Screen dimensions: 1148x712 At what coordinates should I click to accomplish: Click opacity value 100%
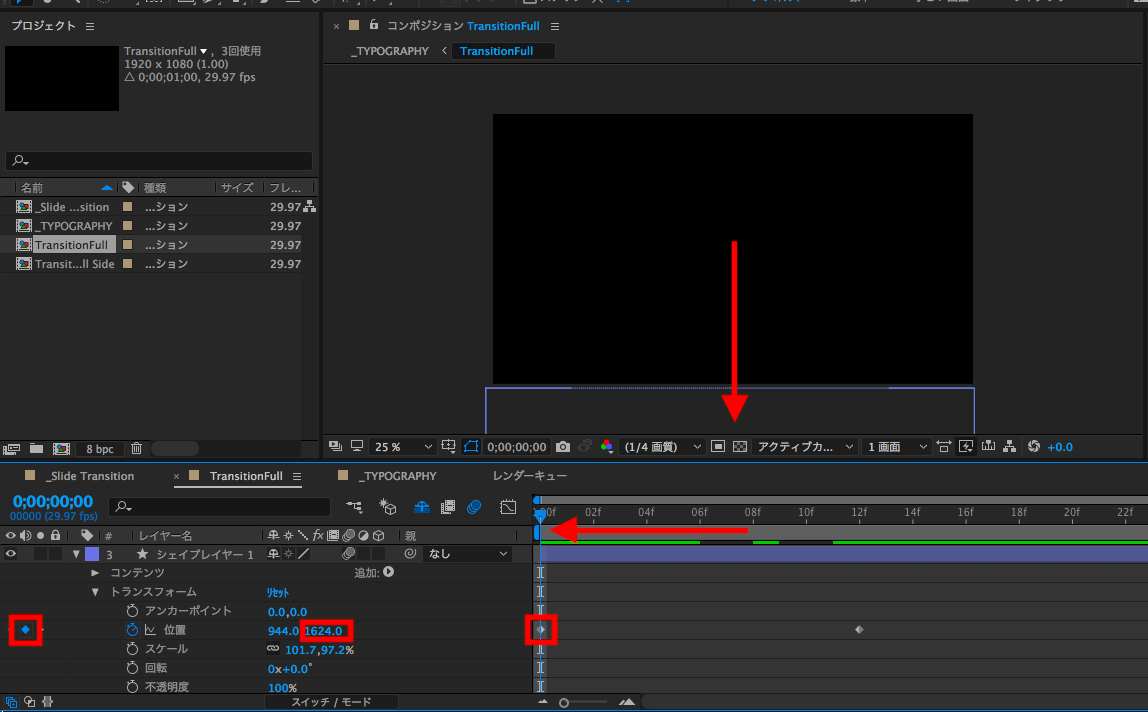tap(283, 688)
